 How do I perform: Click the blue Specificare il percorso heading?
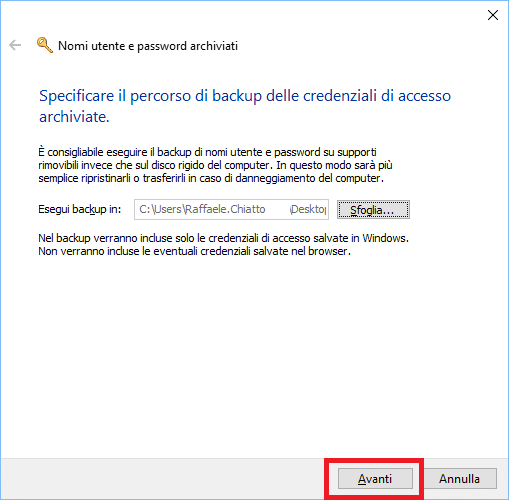point(245,106)
